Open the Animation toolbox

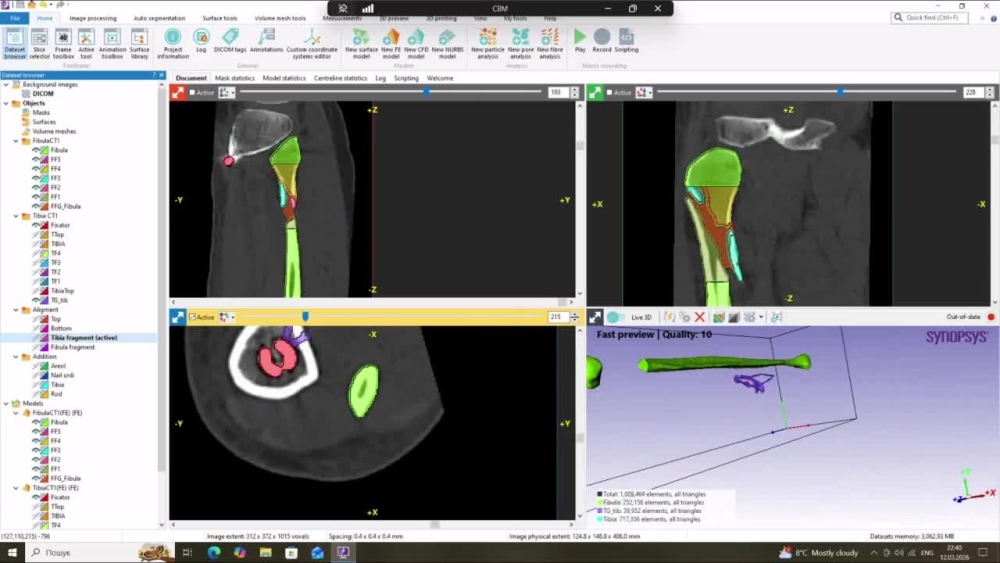point(112,43)
